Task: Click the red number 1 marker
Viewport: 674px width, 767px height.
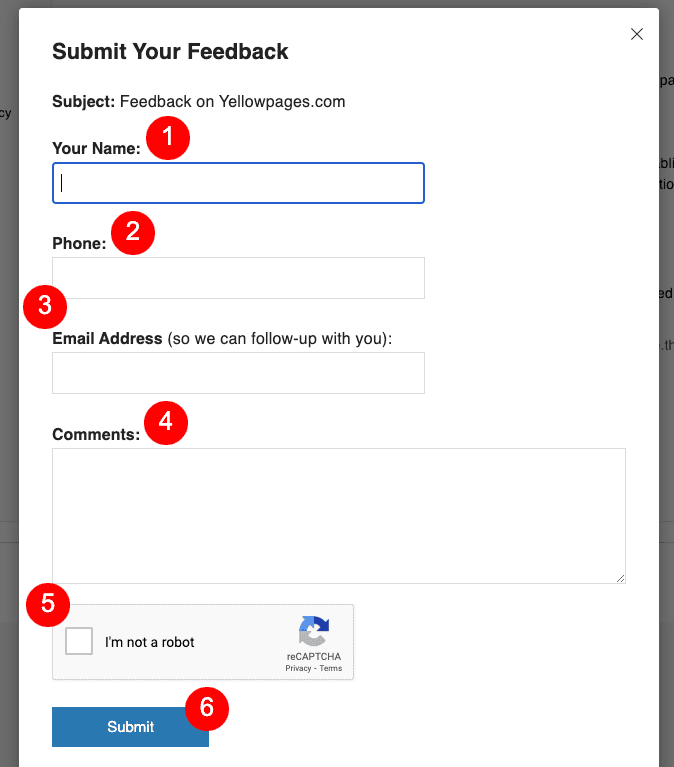Action: tap(168, 137)
